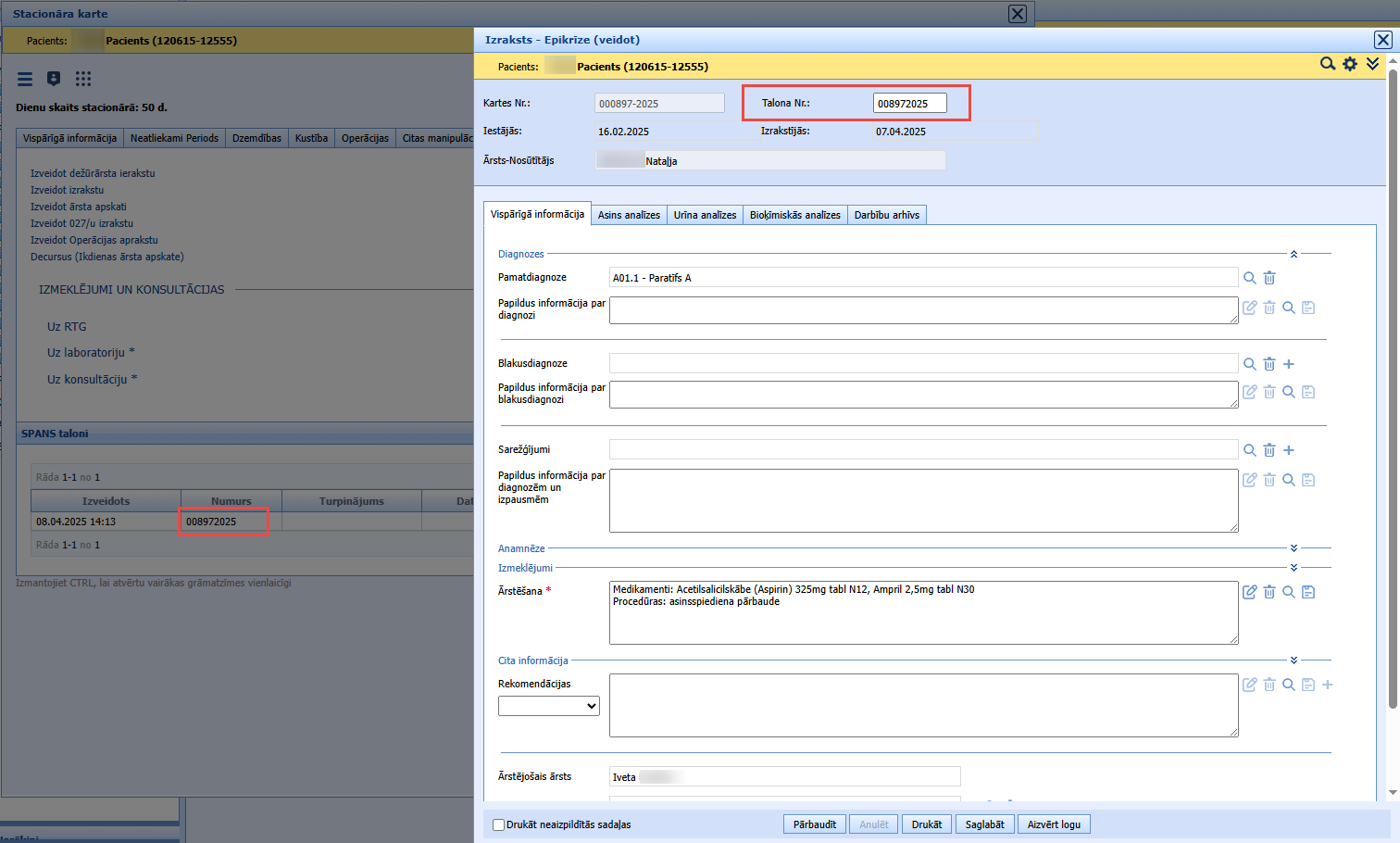1400x843 pixels.
Task: Add a Sarežģījumi entry with plus icon
Action: (x=1289, y=450)
